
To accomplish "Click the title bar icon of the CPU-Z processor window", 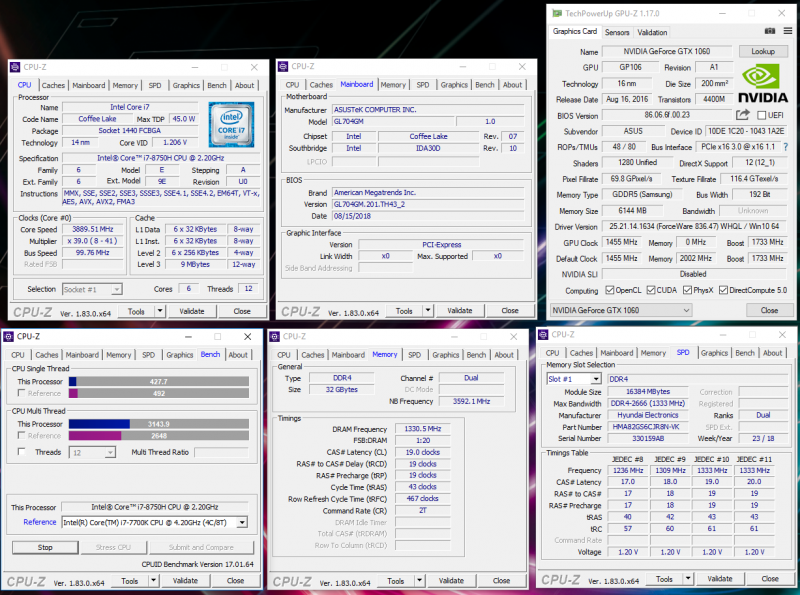I will coord(15,67).
